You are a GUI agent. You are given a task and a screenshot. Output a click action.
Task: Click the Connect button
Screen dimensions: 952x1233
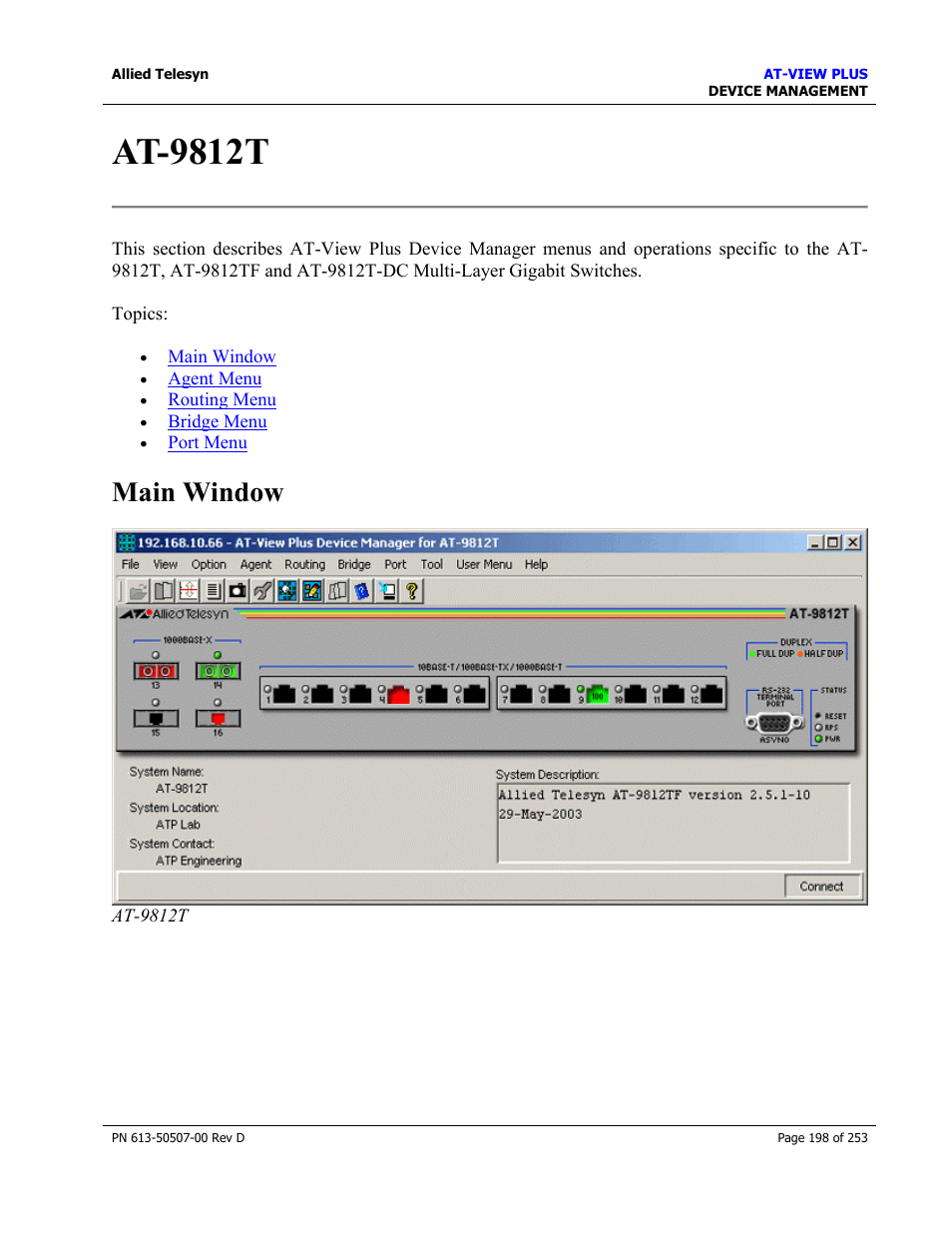coord(822,887)
